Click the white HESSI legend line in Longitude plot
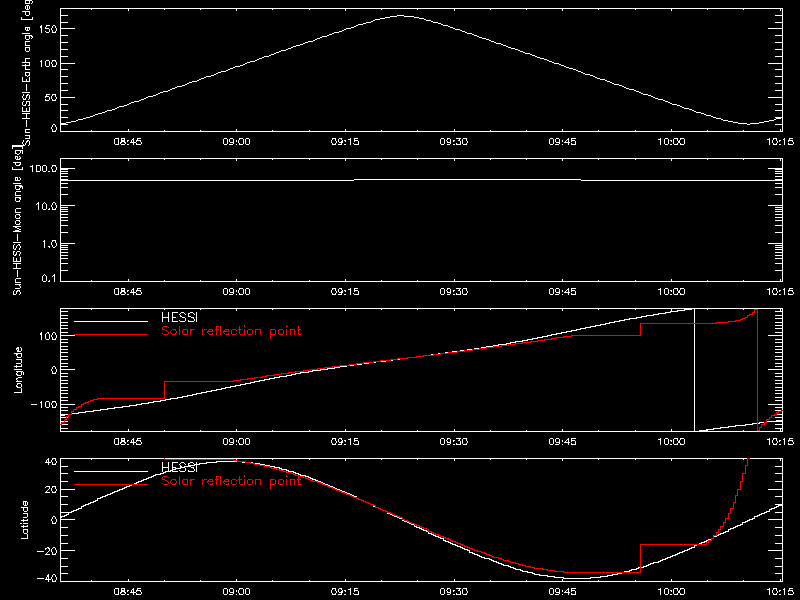The width and height of the screenshot is (800, 600). pyautogui.click(x=111, y=321)
